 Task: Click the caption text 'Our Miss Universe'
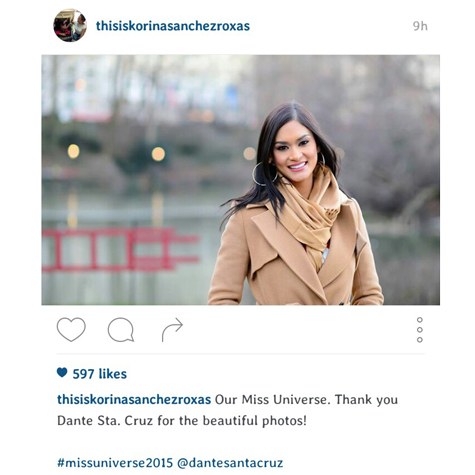point(271,399)
